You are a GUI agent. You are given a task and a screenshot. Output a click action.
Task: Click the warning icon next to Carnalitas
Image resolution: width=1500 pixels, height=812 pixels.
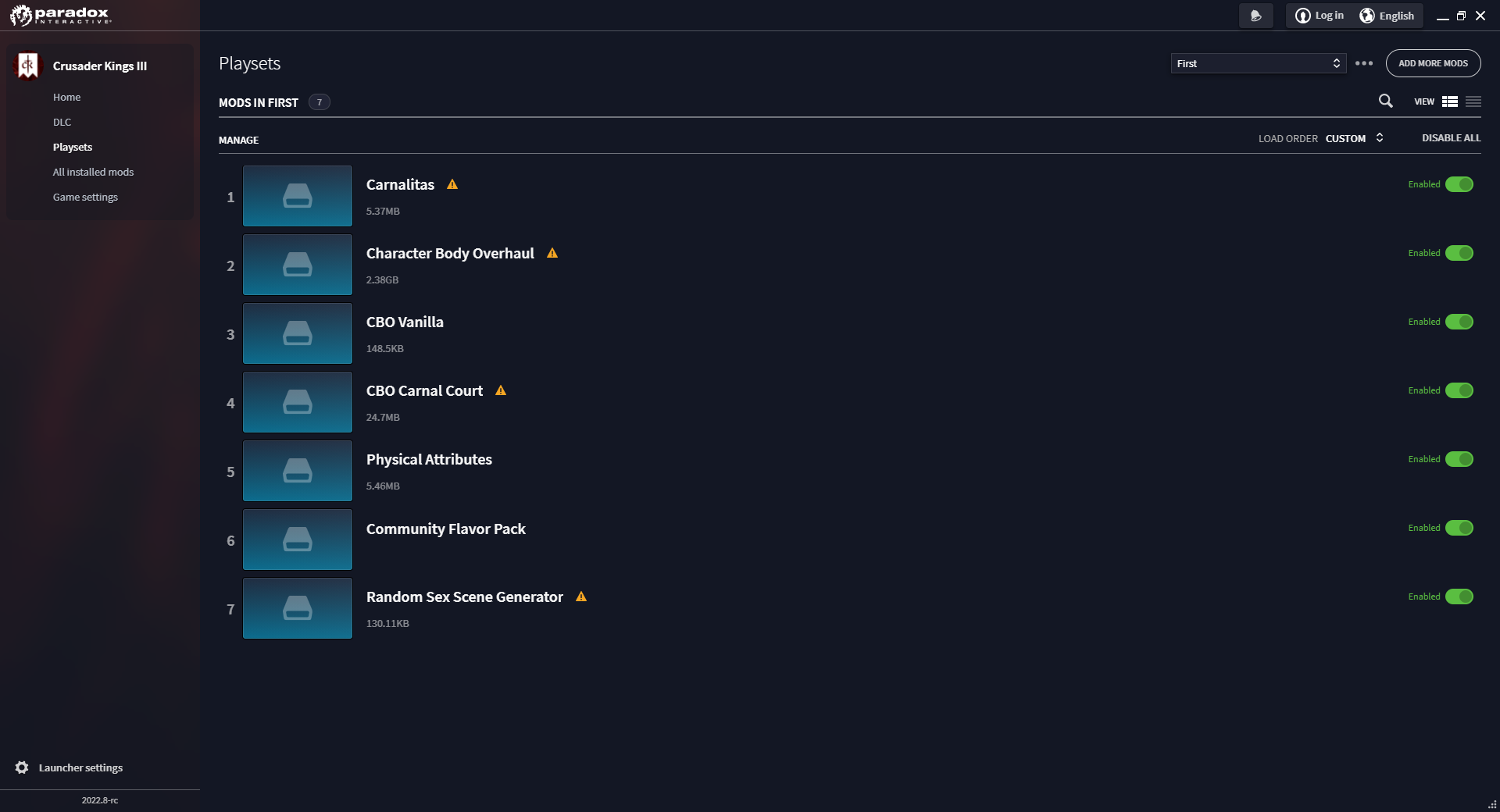tap(452, 184)
